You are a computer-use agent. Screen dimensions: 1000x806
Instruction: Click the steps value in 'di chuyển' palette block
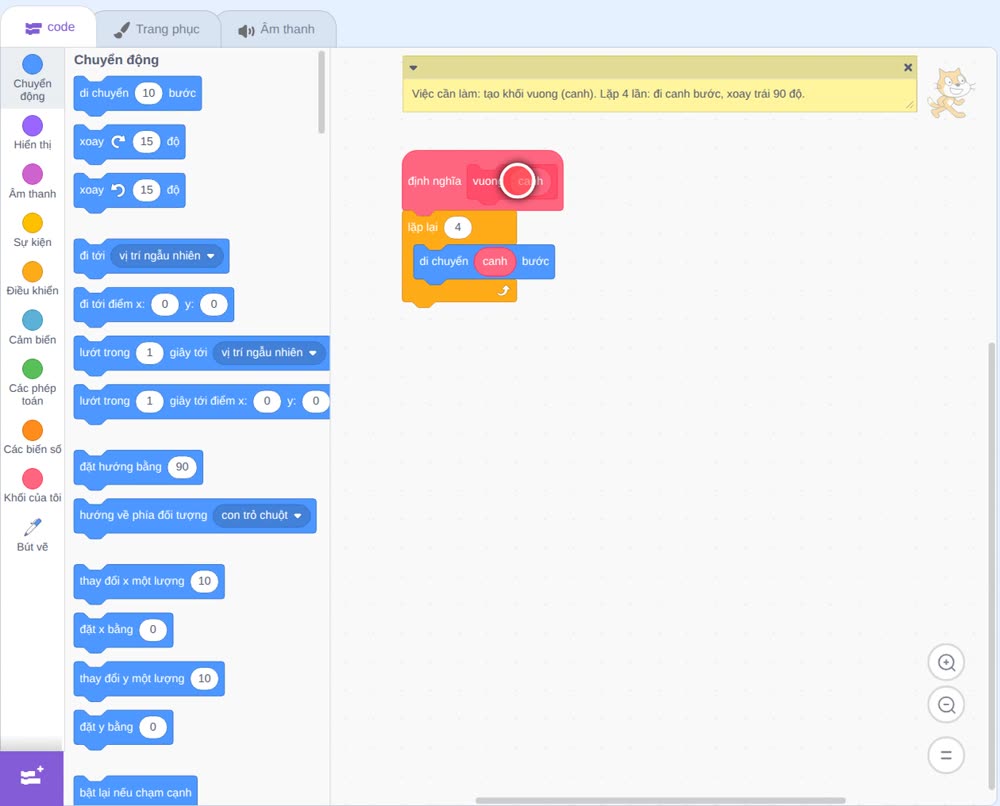149,93
